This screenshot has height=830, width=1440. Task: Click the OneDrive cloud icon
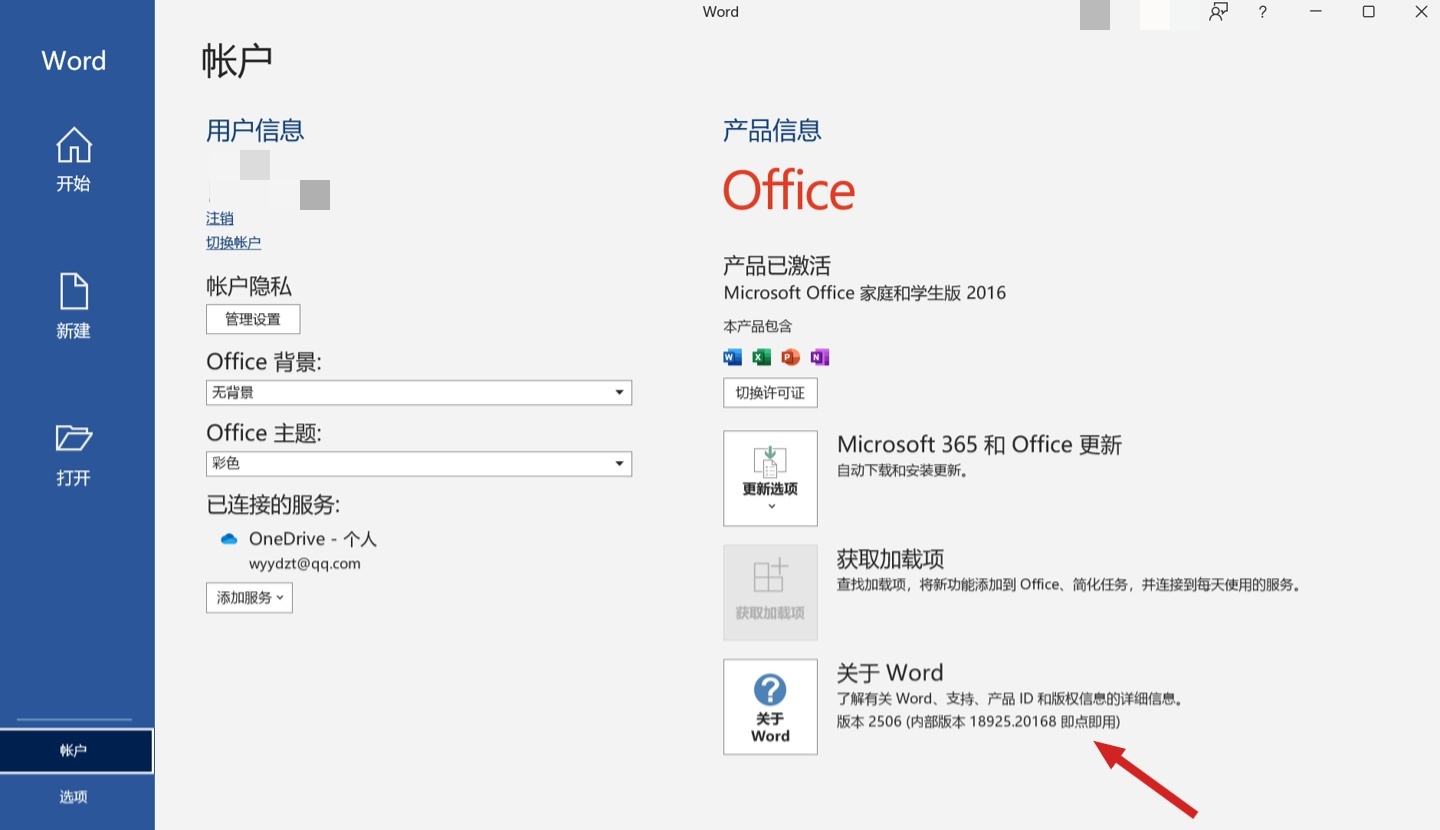click(x=229, y=539)
